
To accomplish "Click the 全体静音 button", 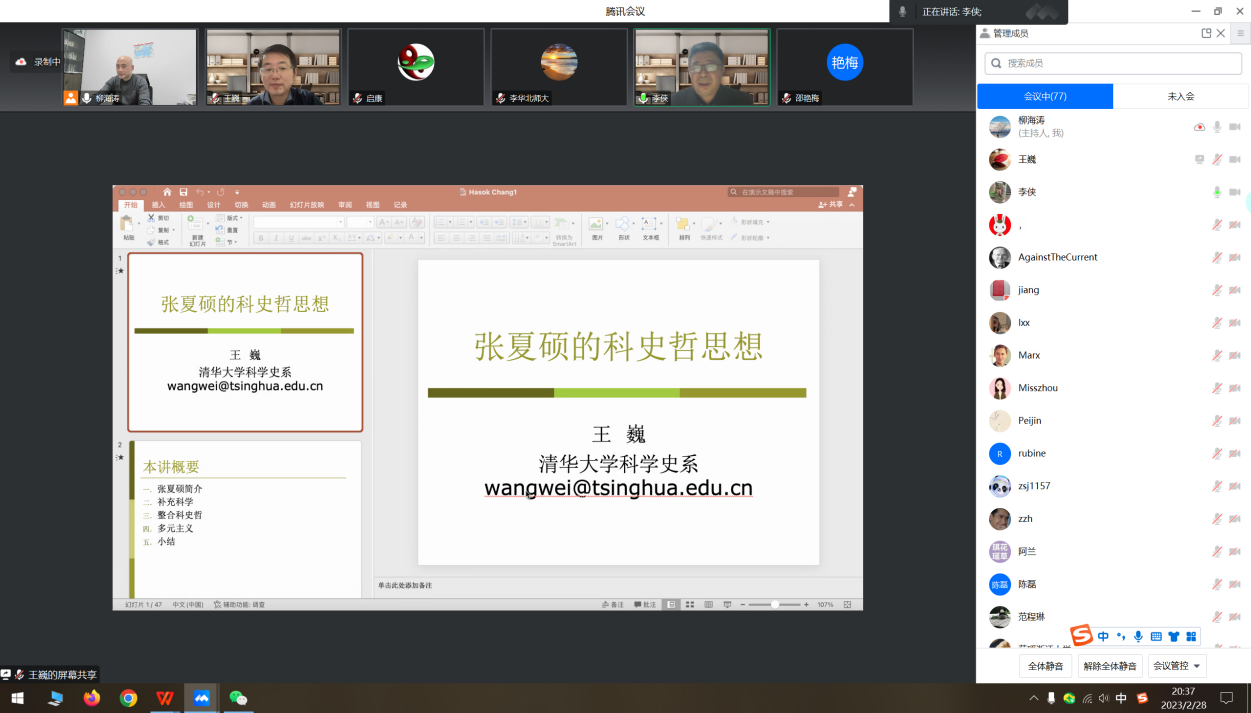I will coord(1045,666).
